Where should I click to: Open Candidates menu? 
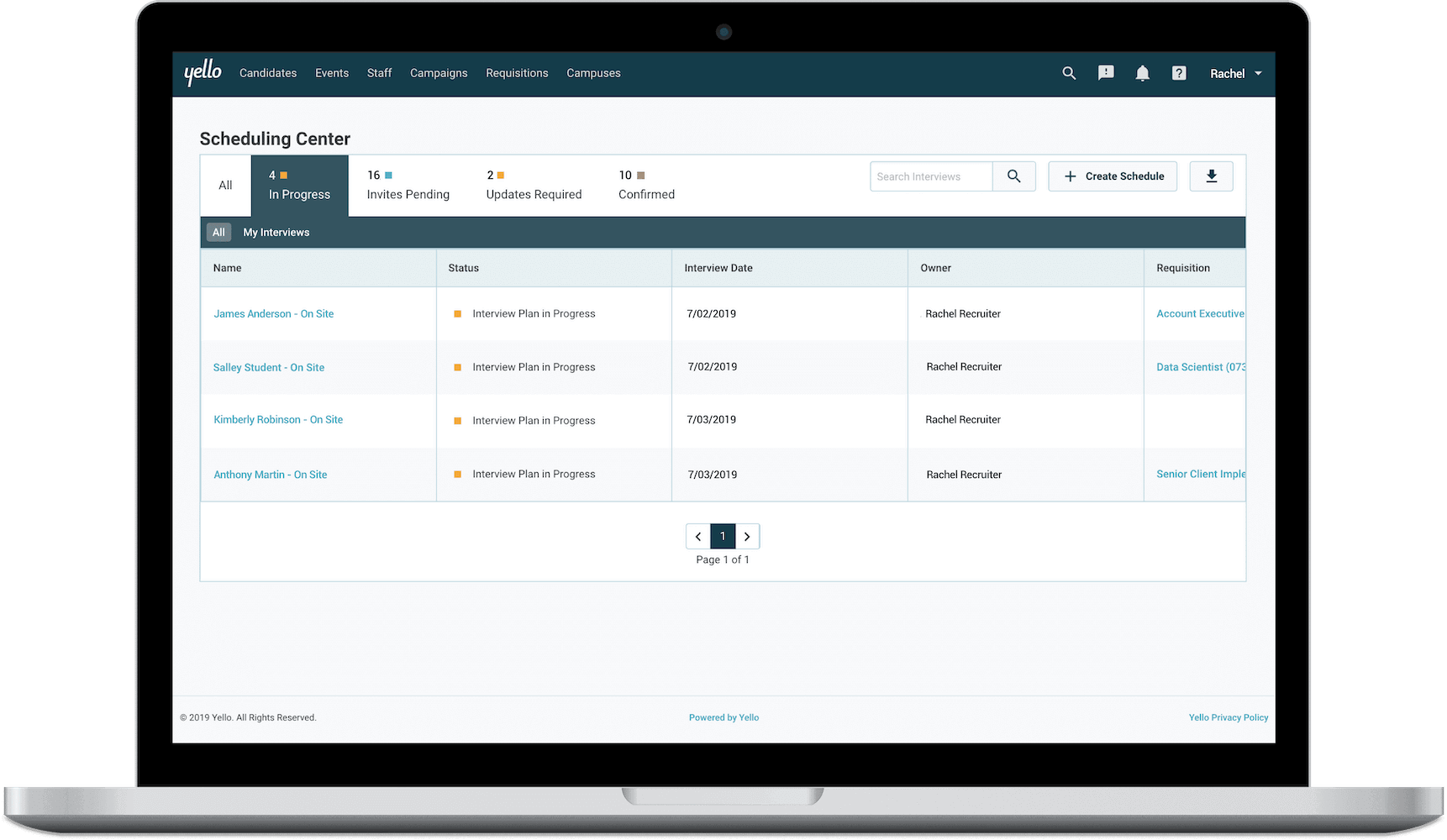point(268,73)
